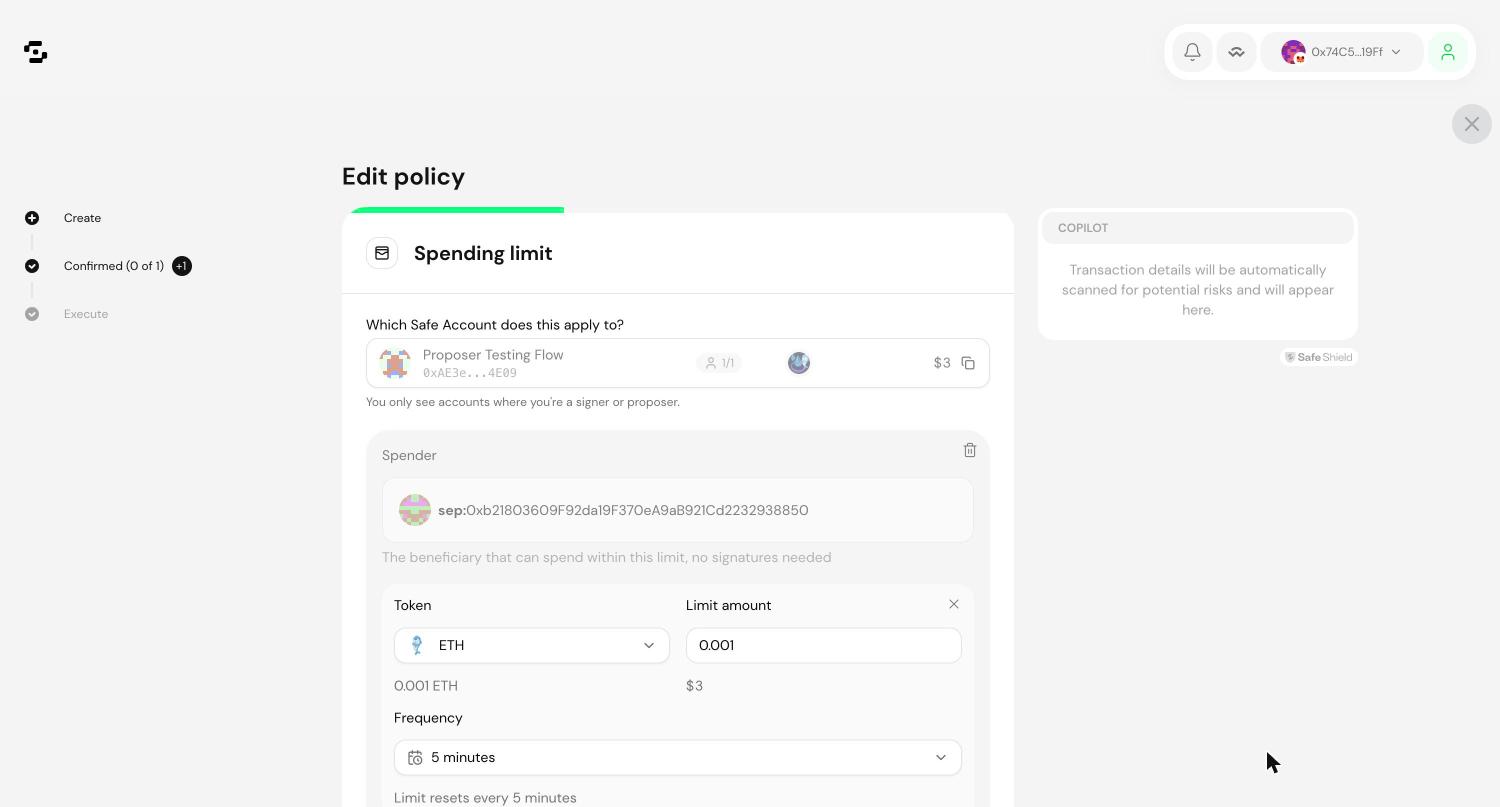Expand the 0x74C5...19Ff wallet dropdown

[x=1342, y=52]
